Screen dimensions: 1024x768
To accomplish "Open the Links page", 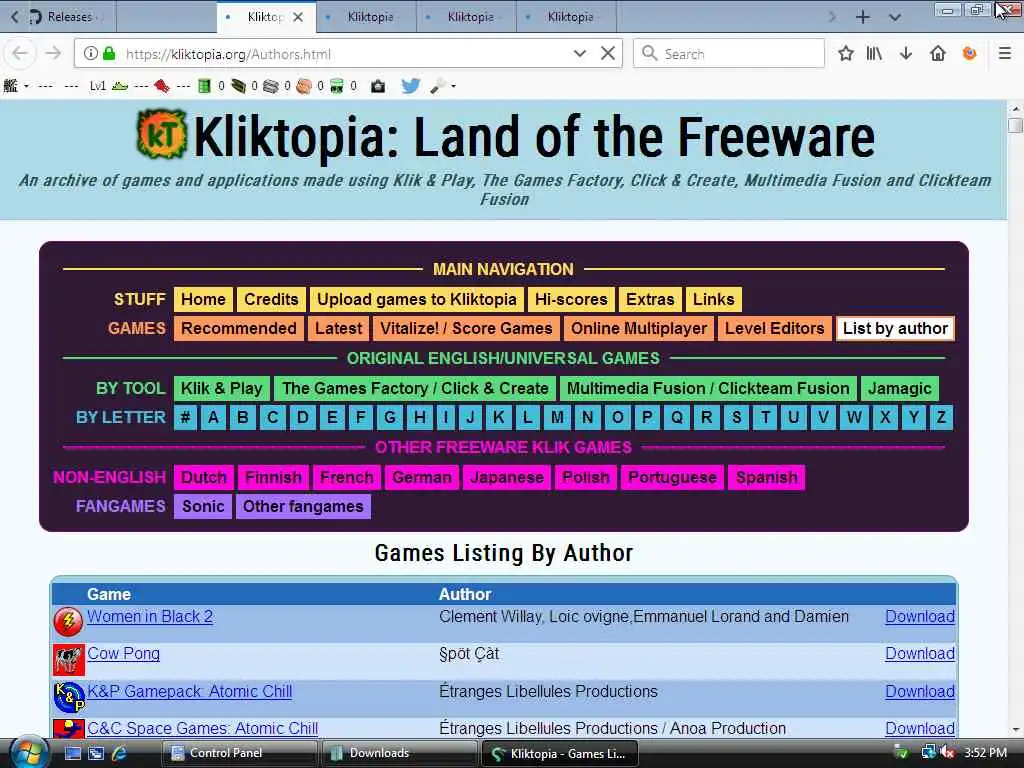I will coord(713,299).
